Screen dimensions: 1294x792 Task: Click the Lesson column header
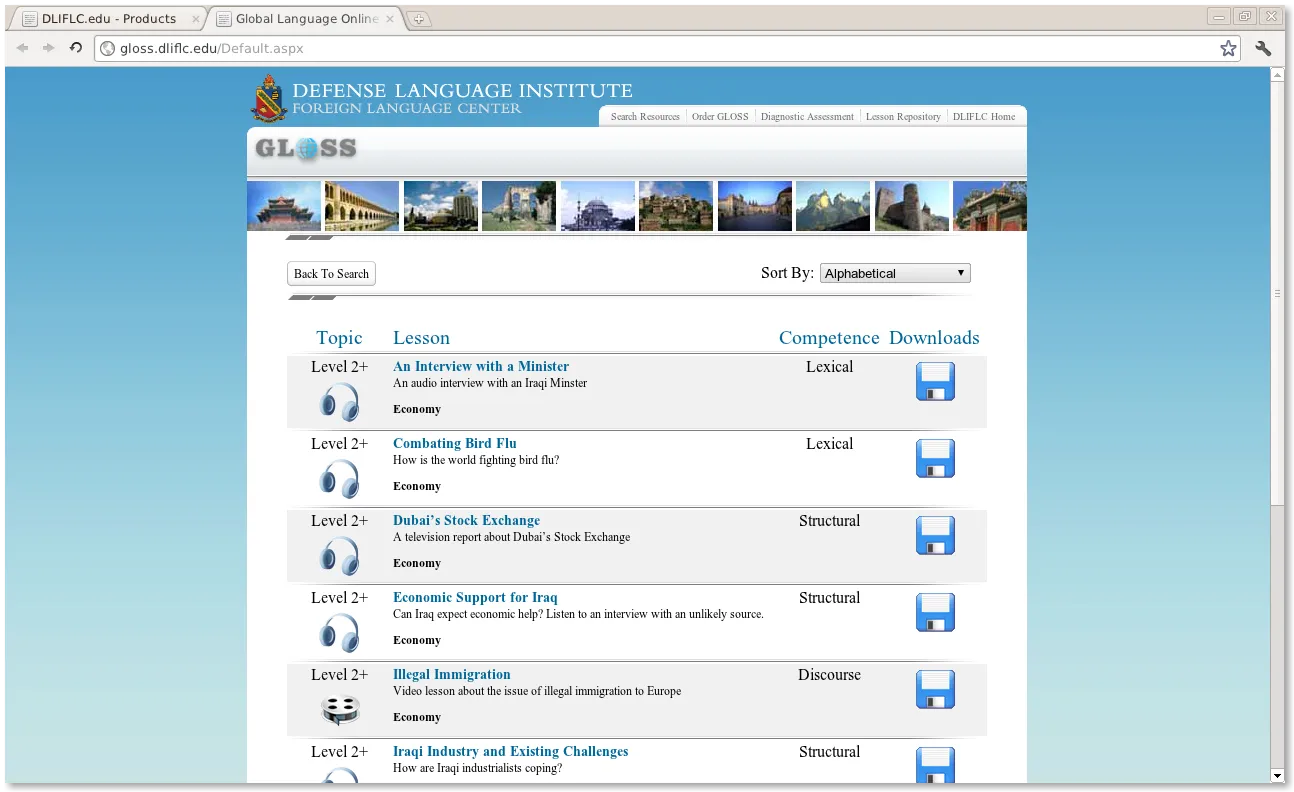(x=421, y=338)
